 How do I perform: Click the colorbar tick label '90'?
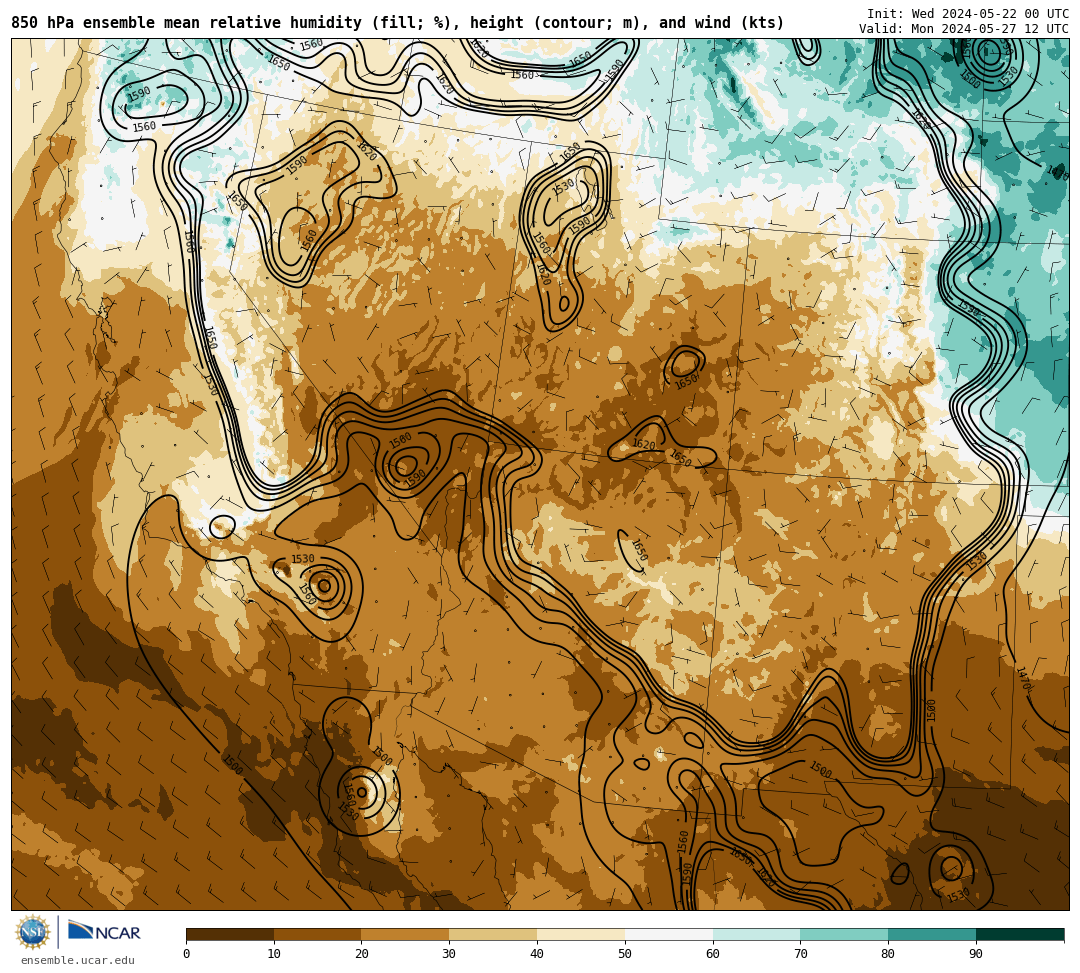point(976,954)
